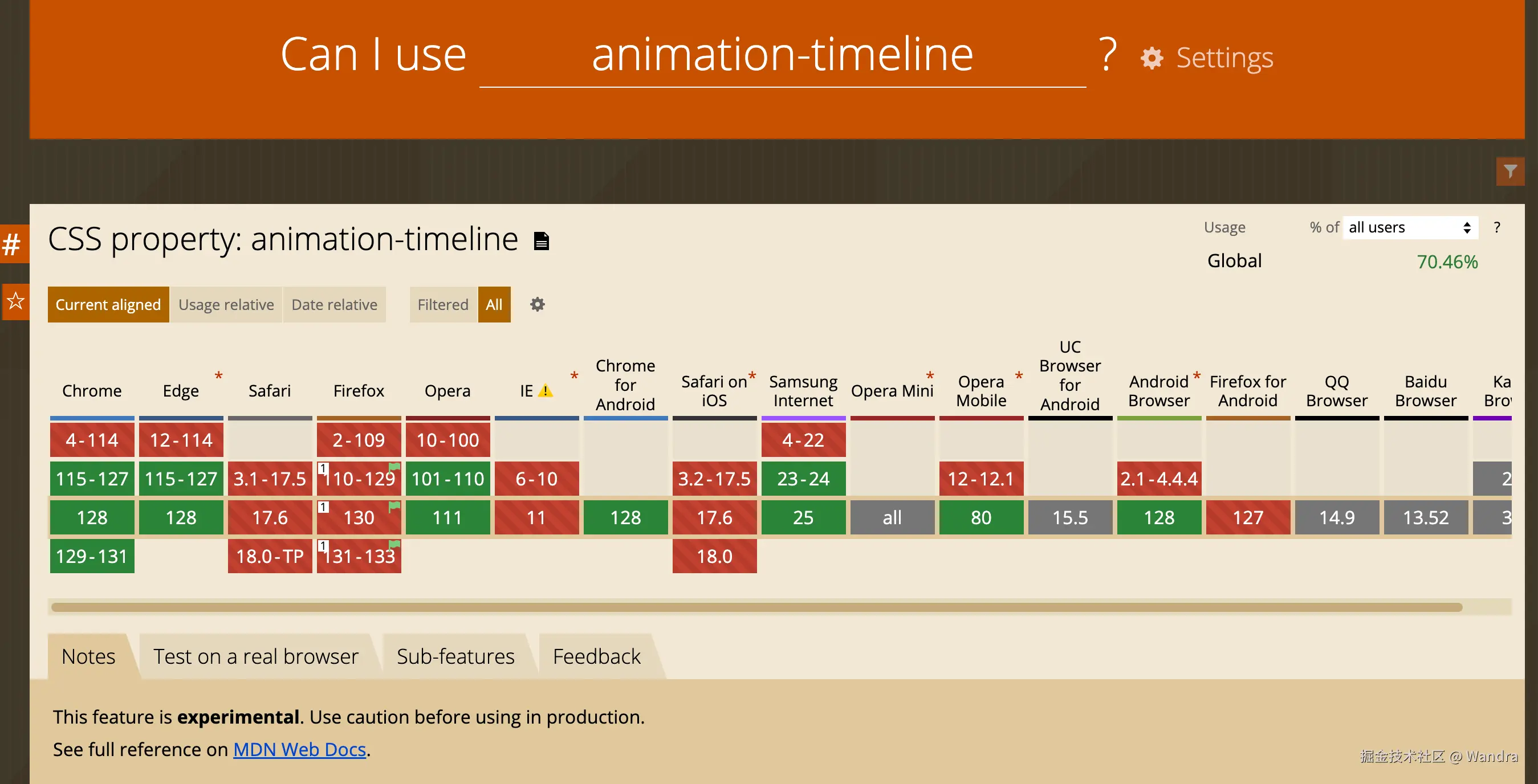This screenshot has height=784, width=1538.
Task: Click the horizontal browser table scrollbar
Action: pos(756,607)
